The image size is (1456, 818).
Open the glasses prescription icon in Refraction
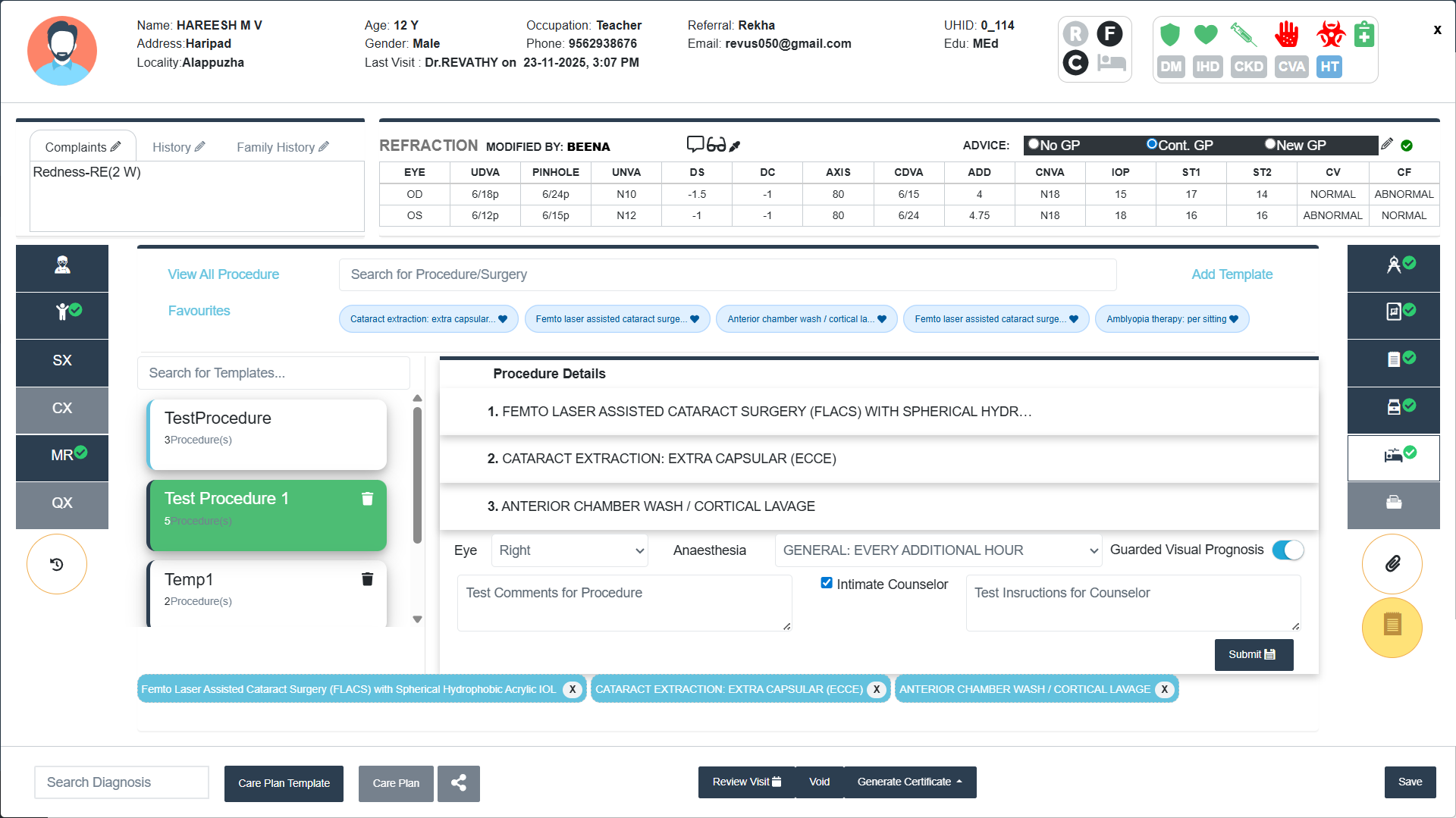(716, 145)
